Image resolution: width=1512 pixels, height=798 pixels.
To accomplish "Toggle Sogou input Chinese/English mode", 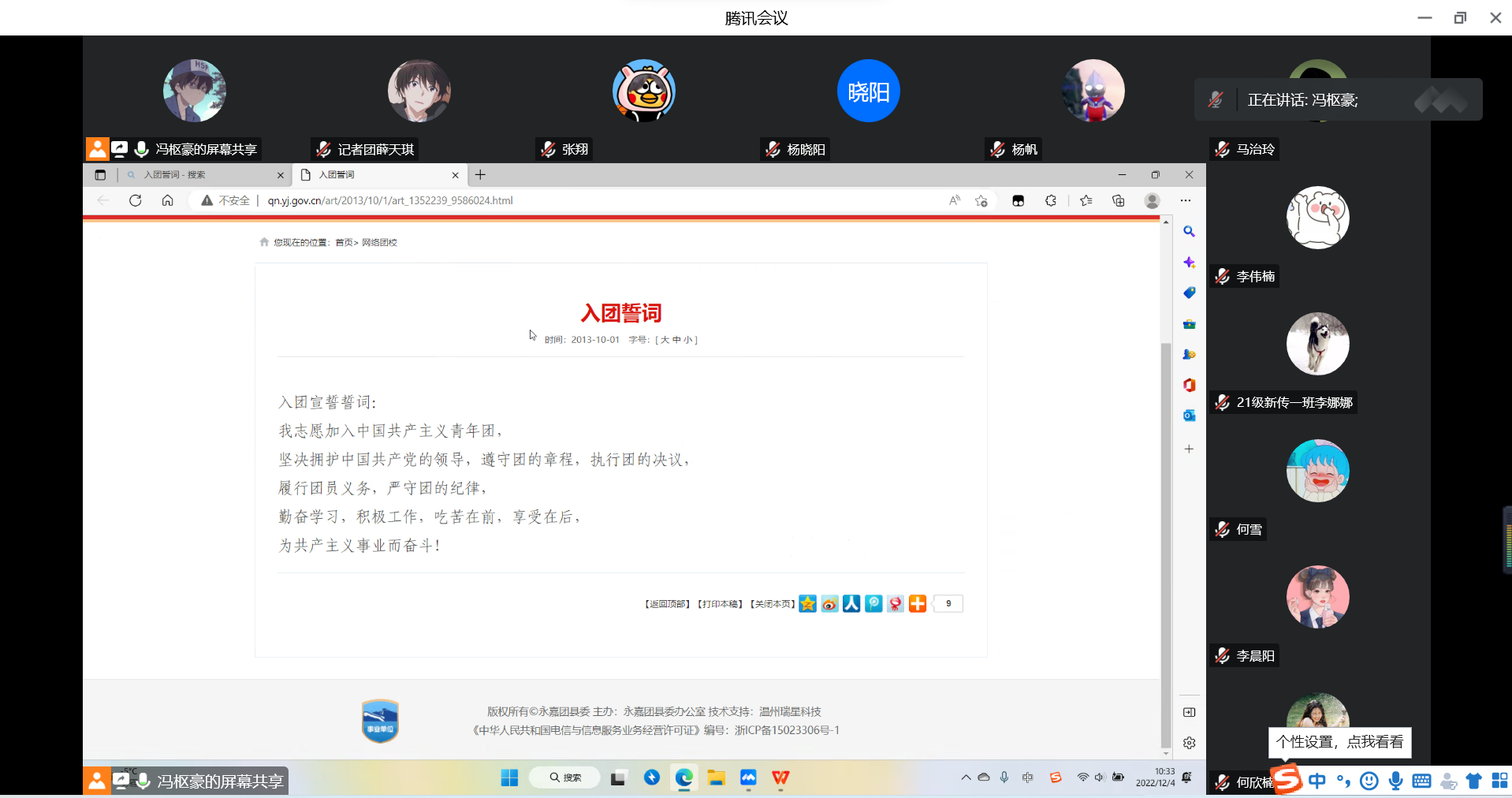I will tap(1317, 781).
